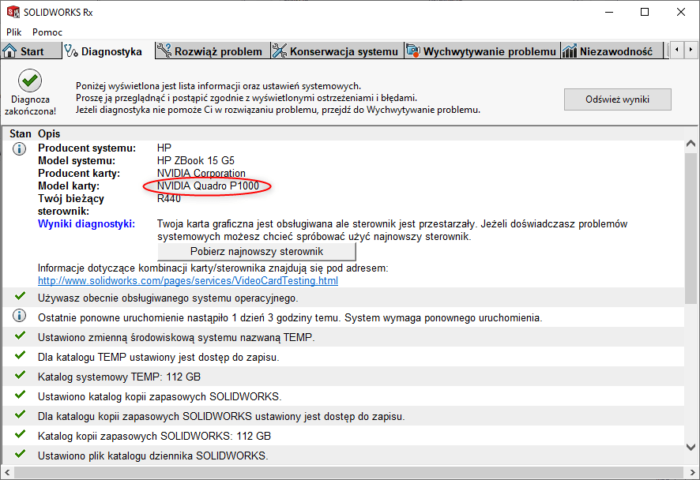Open the VideoCardTesting.html link
This screenshot has width=700, height=480.
coord(188,280)
